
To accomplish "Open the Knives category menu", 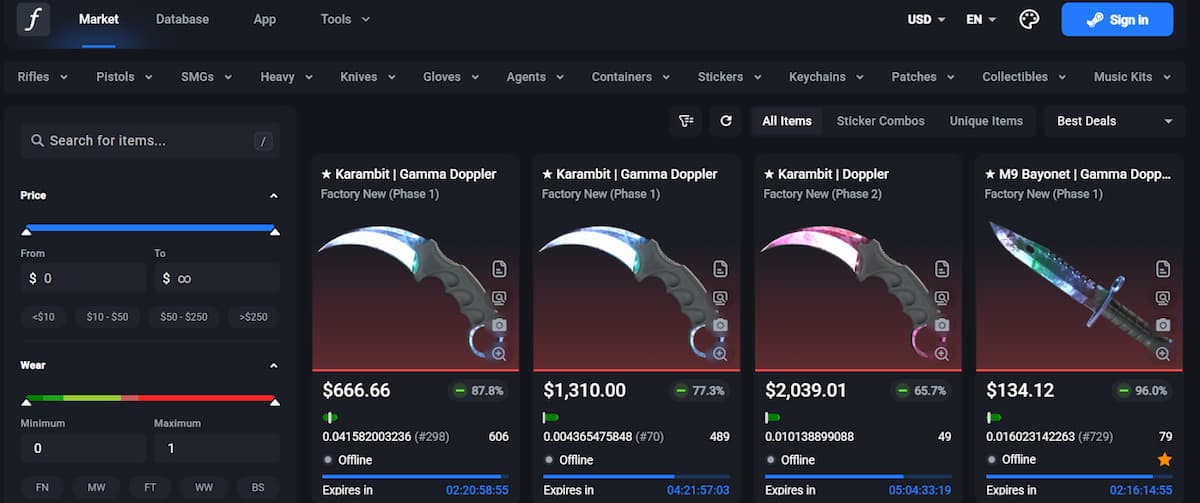I will click(x=367, y=77).
